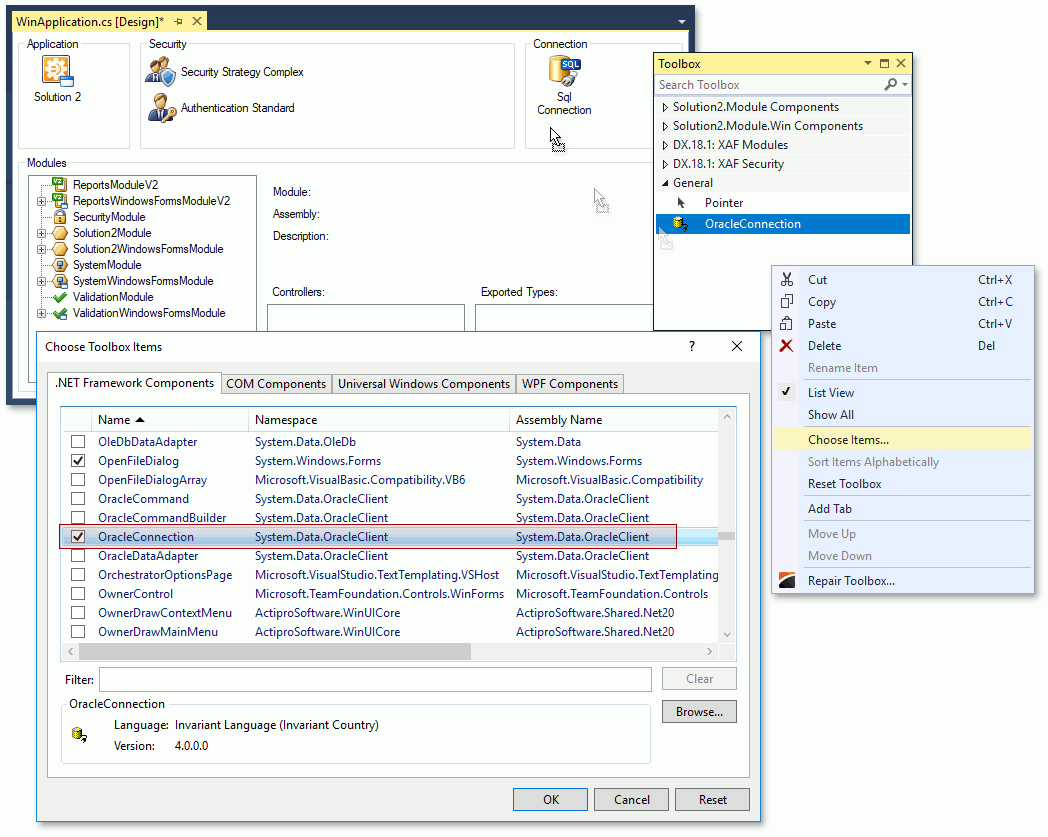Enable the OracleCommand checkbox

[x=77, y=498]
